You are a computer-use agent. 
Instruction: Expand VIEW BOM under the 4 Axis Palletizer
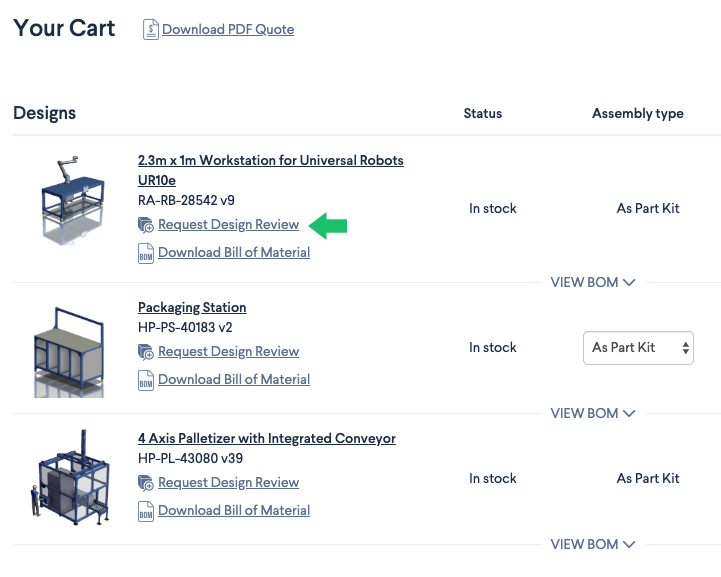click(x=593, y=544)
